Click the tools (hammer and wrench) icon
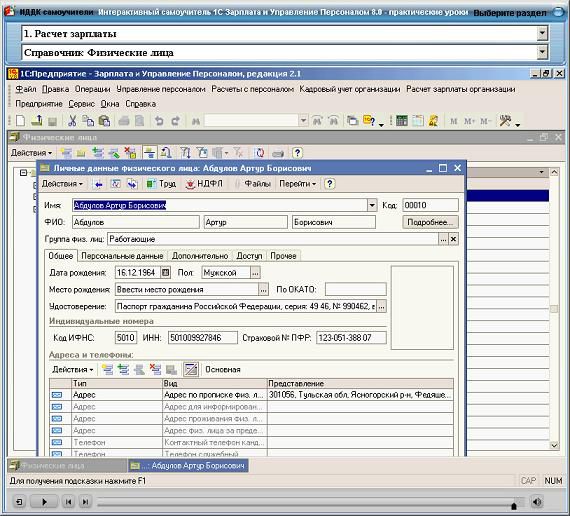The image size is (570, 516). [x=505, y=120]
